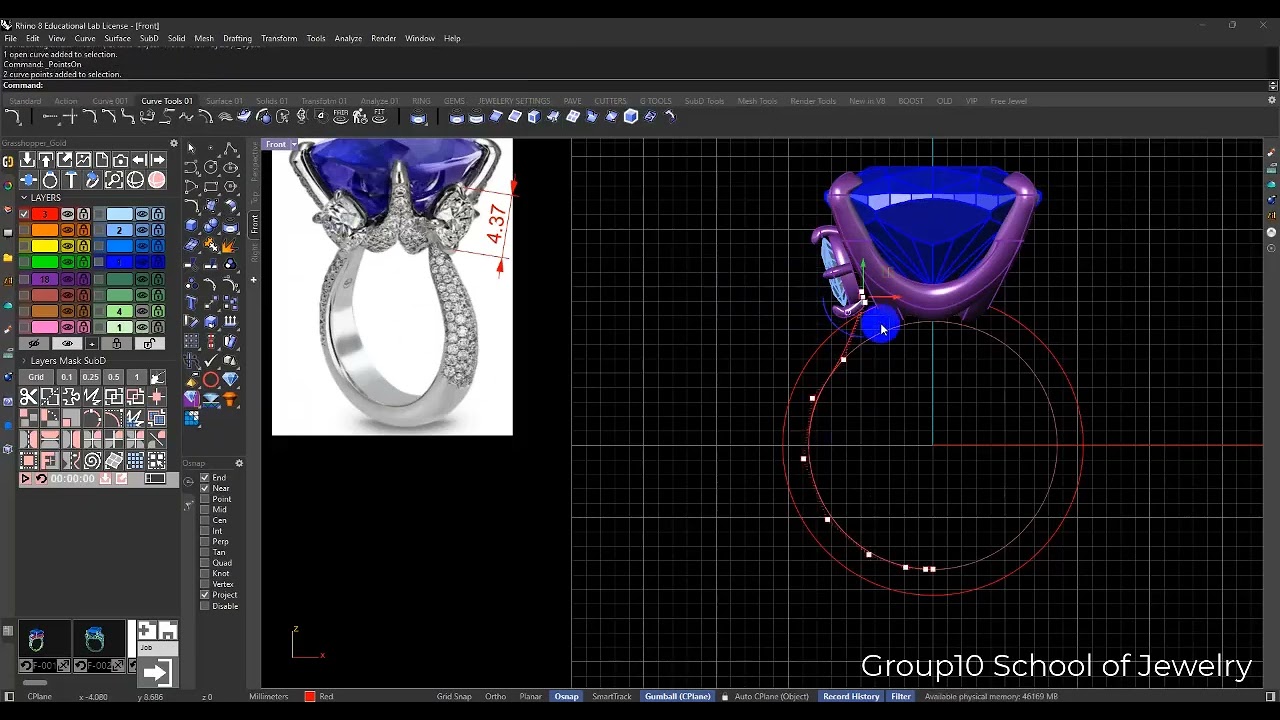Toggle the Project osnap checkbox

(x=205, y=595)
